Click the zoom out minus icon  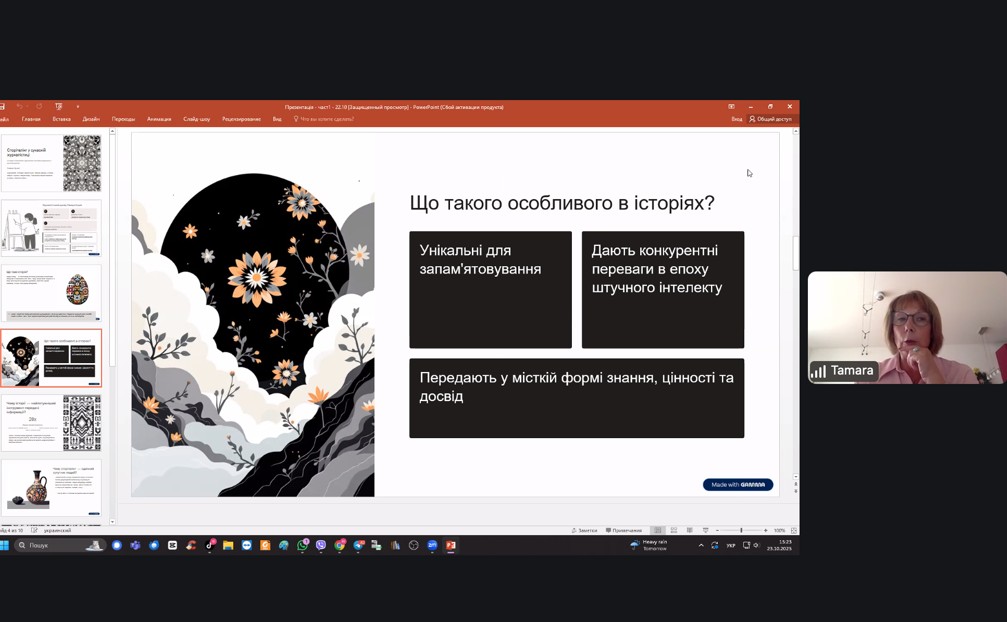pyautogui.click(x=718, y=530)
